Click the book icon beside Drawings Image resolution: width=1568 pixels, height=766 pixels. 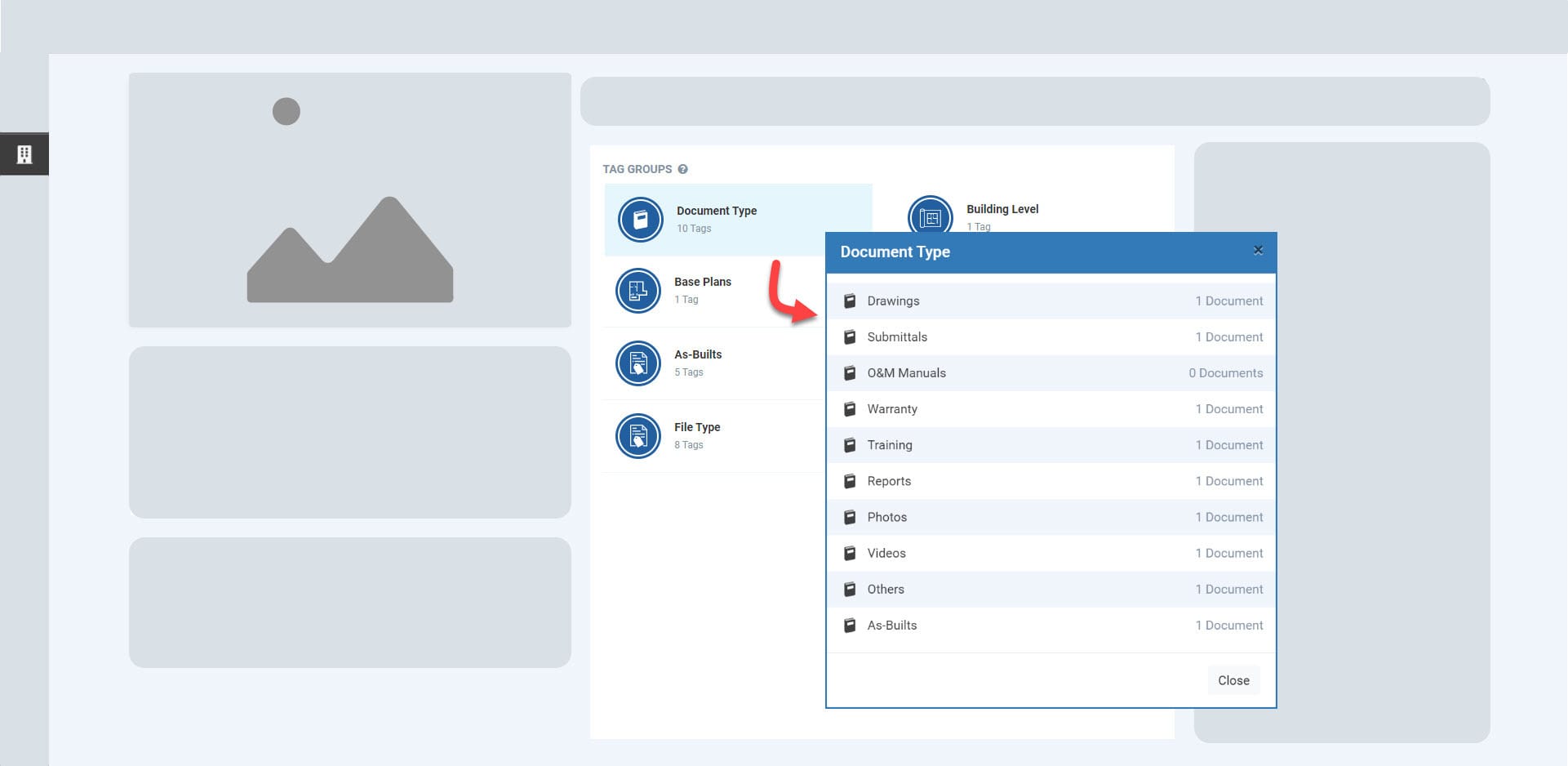tap(851, 301)
